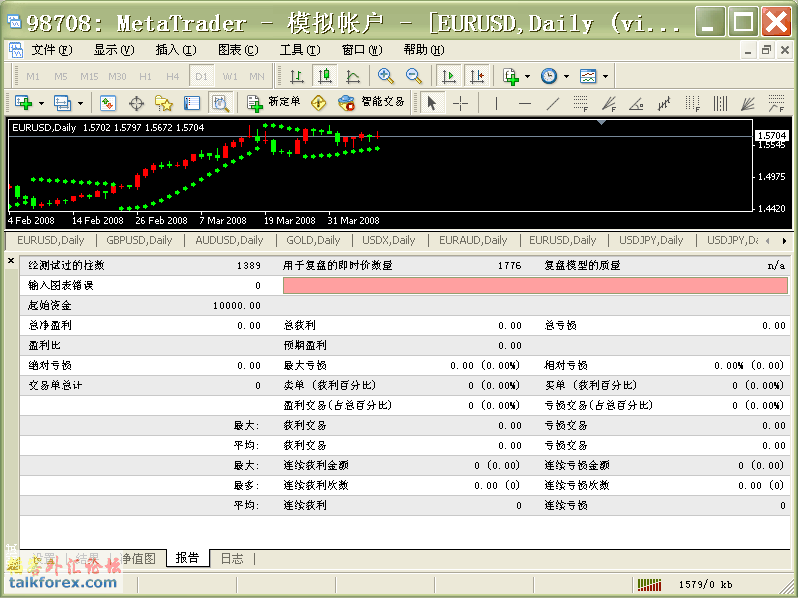
Task: Select the crosshair tool
Action: [x=460, y=103]
